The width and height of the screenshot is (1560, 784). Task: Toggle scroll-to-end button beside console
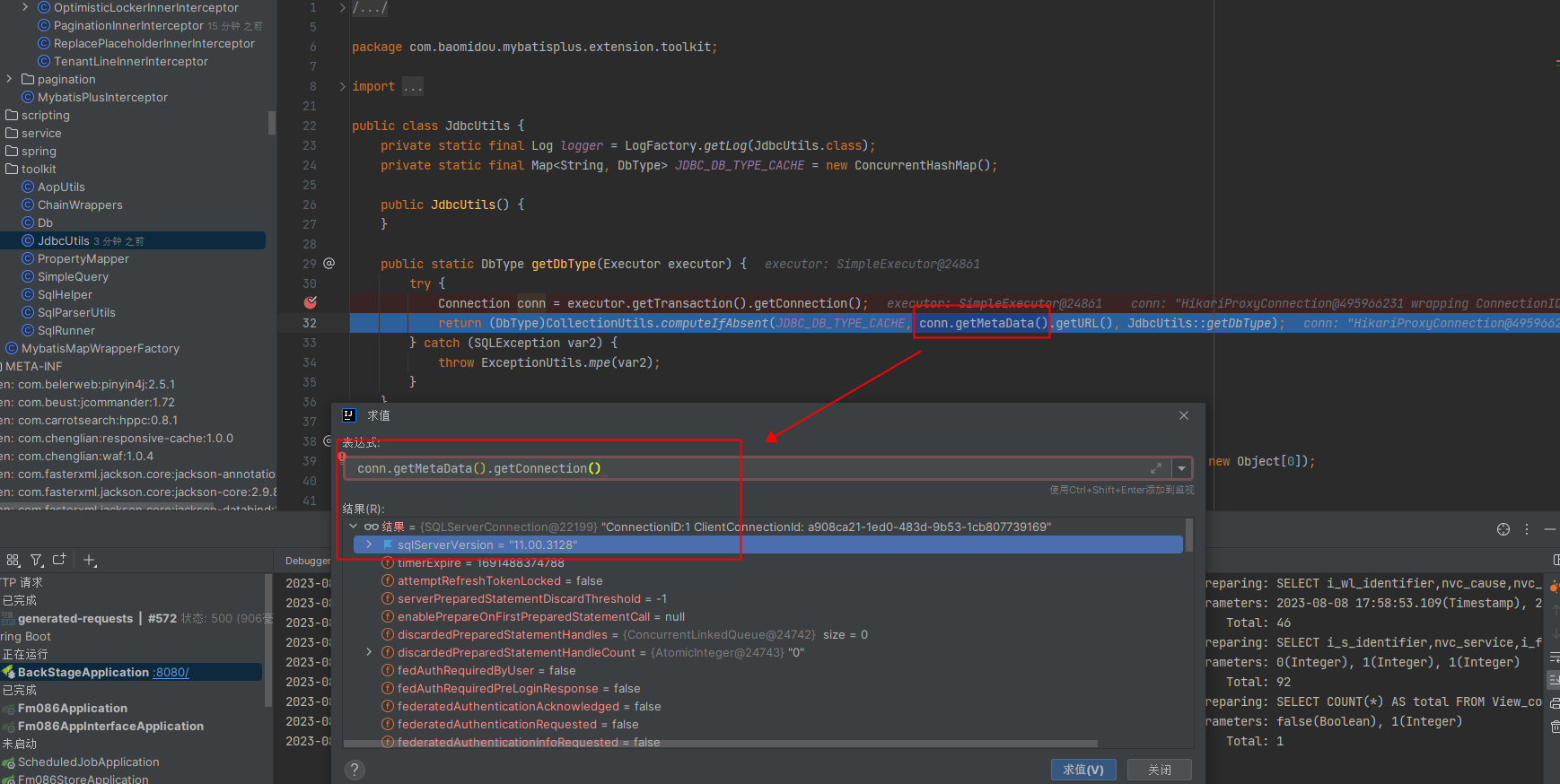pos(1555,679)
